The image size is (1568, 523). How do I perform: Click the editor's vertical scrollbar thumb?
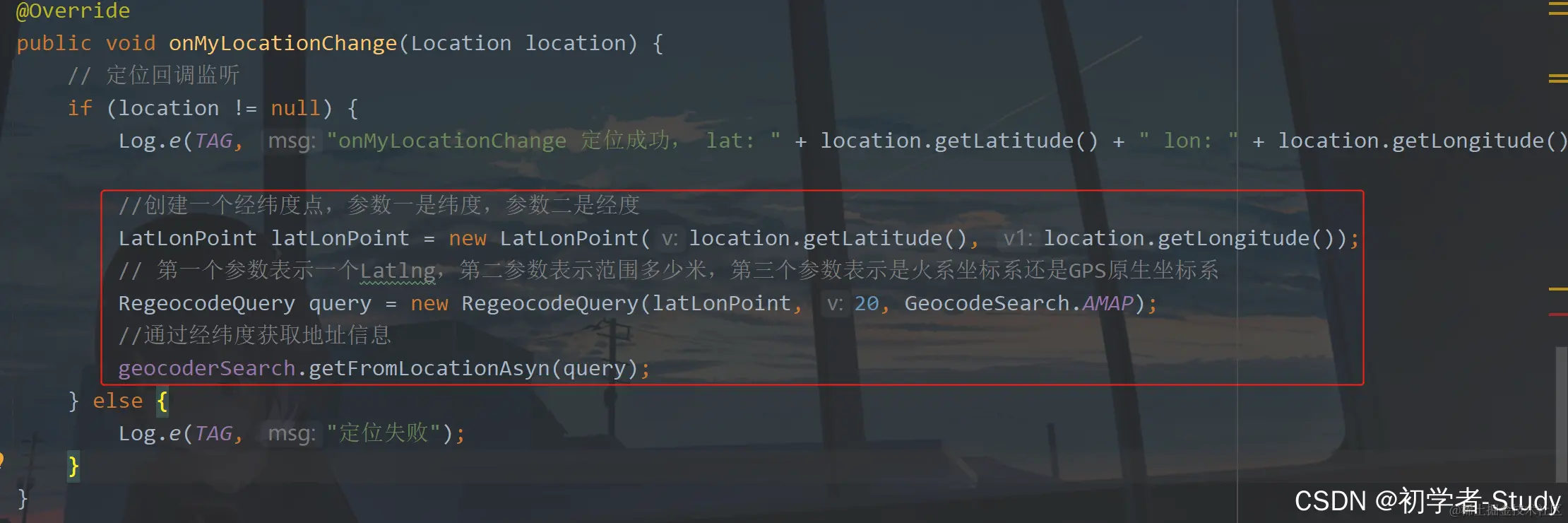(1562, 413)
